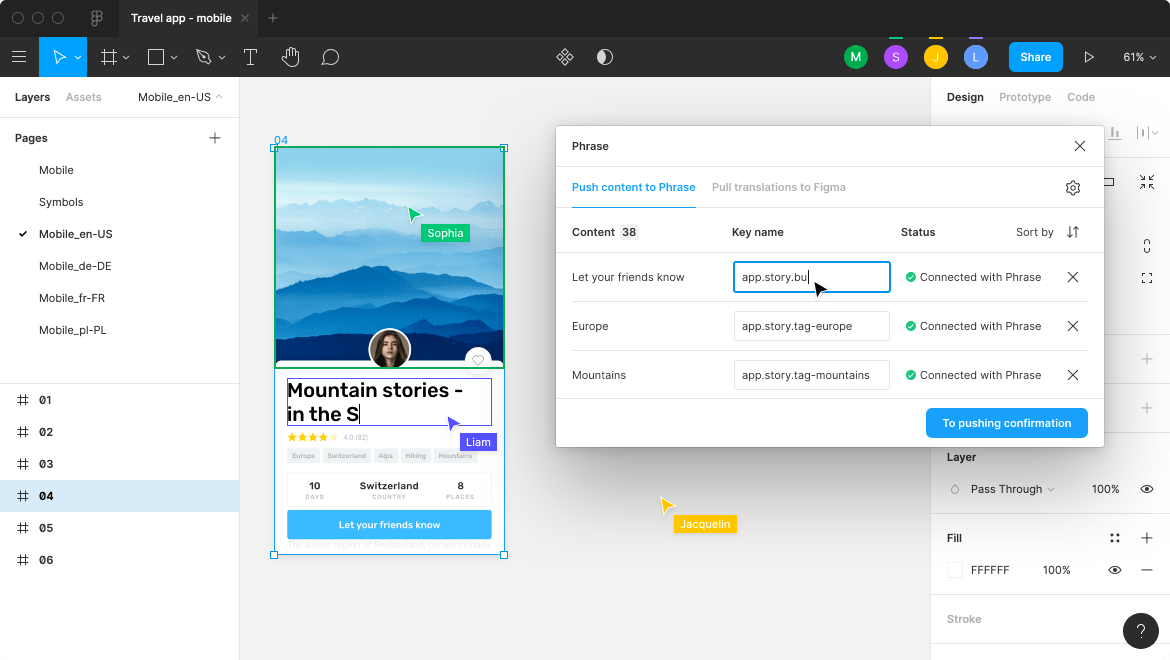This screenshot has width=1170, height=660.
Task: Open Phrase plugin settings gear
Action: pos(1073,187)
